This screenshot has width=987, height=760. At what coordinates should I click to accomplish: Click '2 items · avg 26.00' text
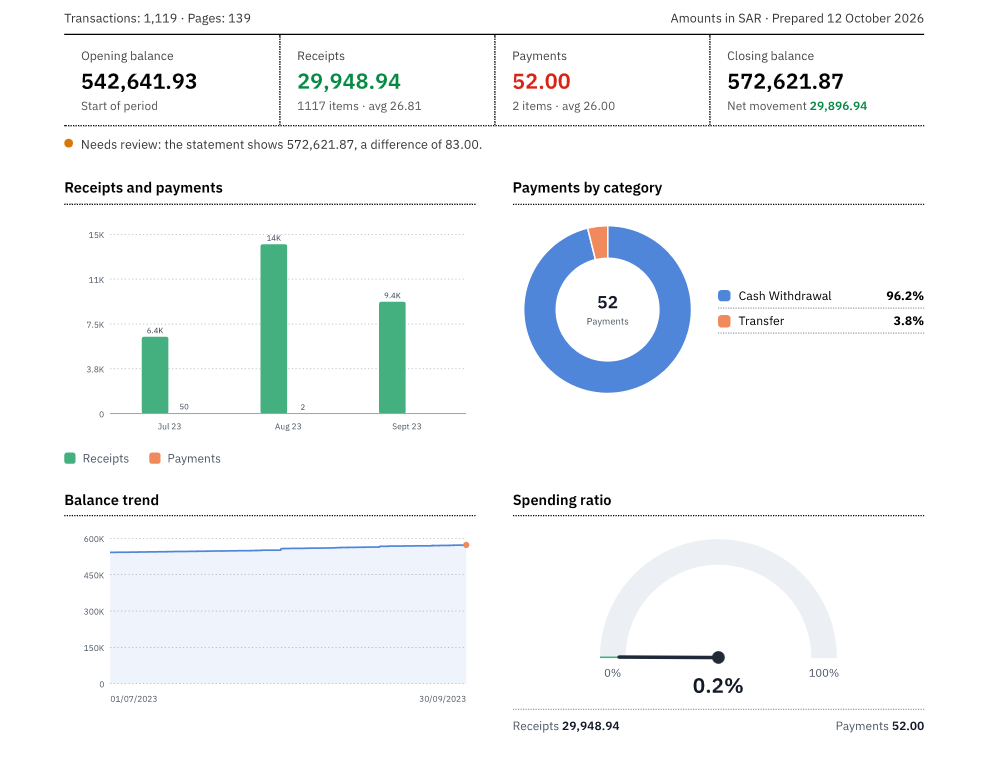(563, 106)
